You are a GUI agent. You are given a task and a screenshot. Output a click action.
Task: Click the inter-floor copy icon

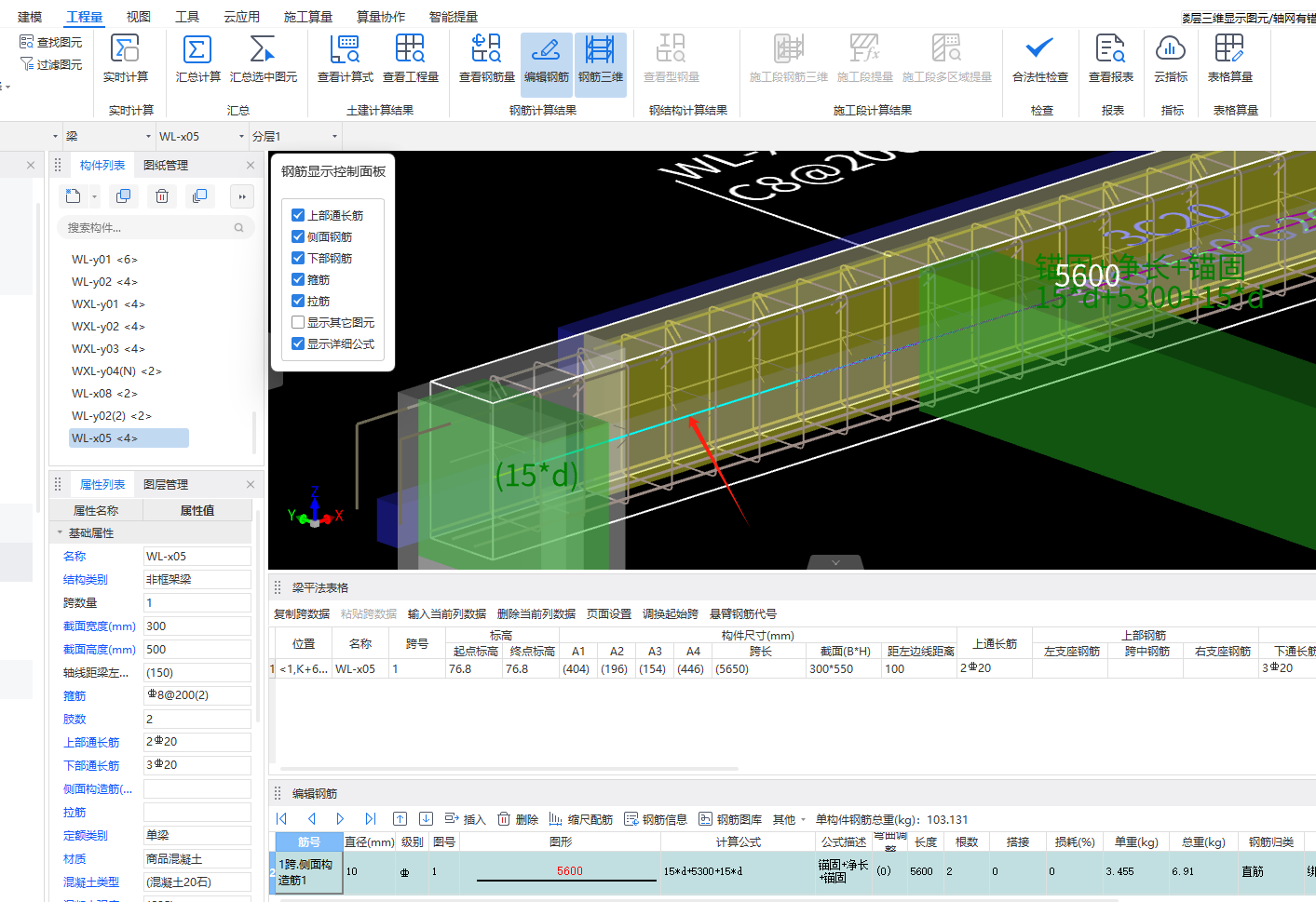click(199, 196)
